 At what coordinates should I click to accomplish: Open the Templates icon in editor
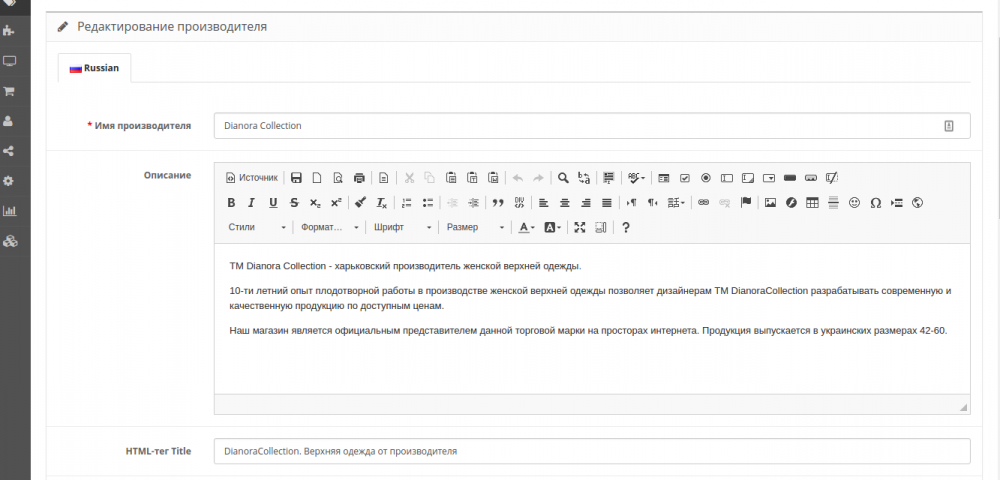[x=383, y=178]
